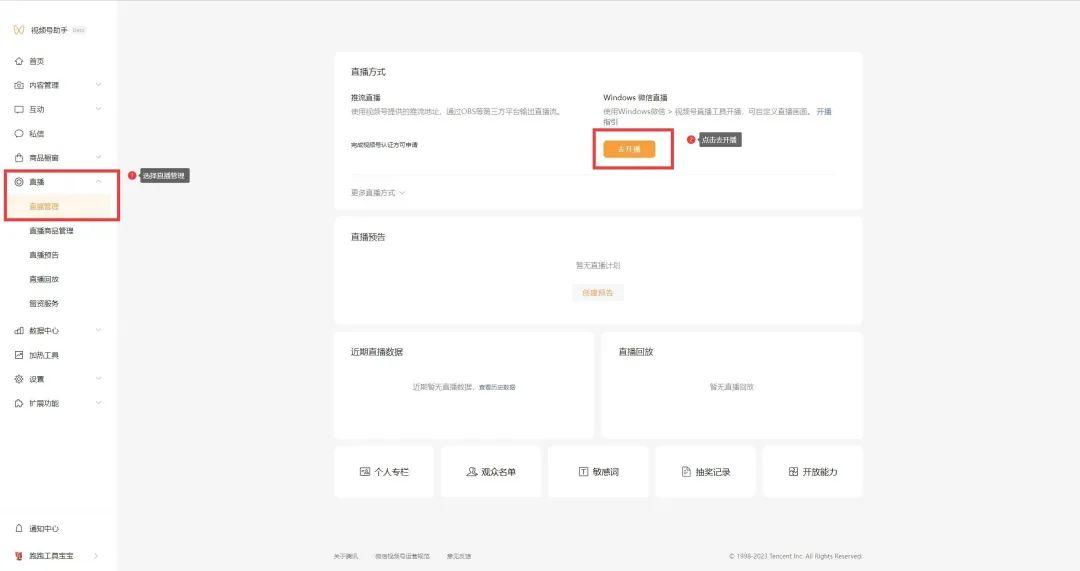This screenshot has width=1080, height=571.
Task: Click the 创建预告 button under 直播预告
Action: coord(597,293)
